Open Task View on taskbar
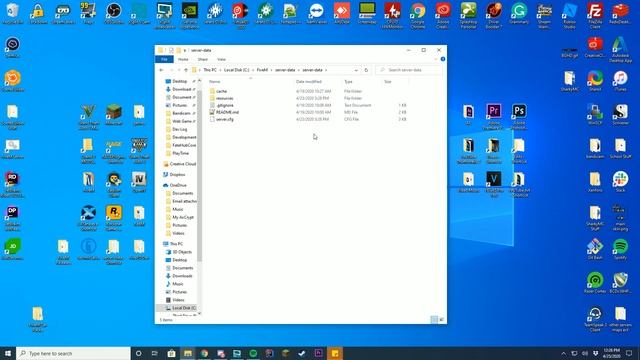 [155, 353]
